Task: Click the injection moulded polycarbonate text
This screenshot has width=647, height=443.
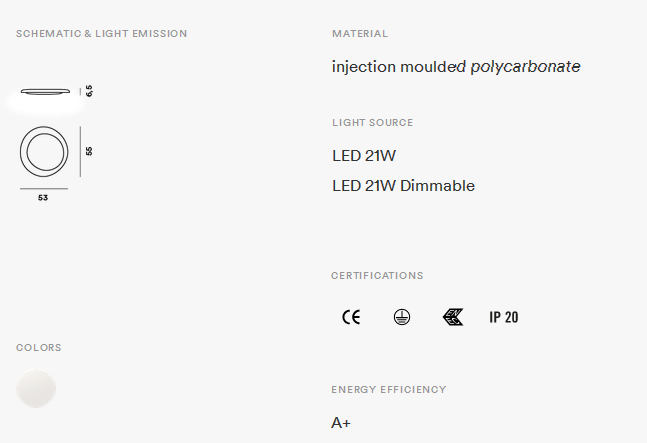Action: [x=456, y=67]
